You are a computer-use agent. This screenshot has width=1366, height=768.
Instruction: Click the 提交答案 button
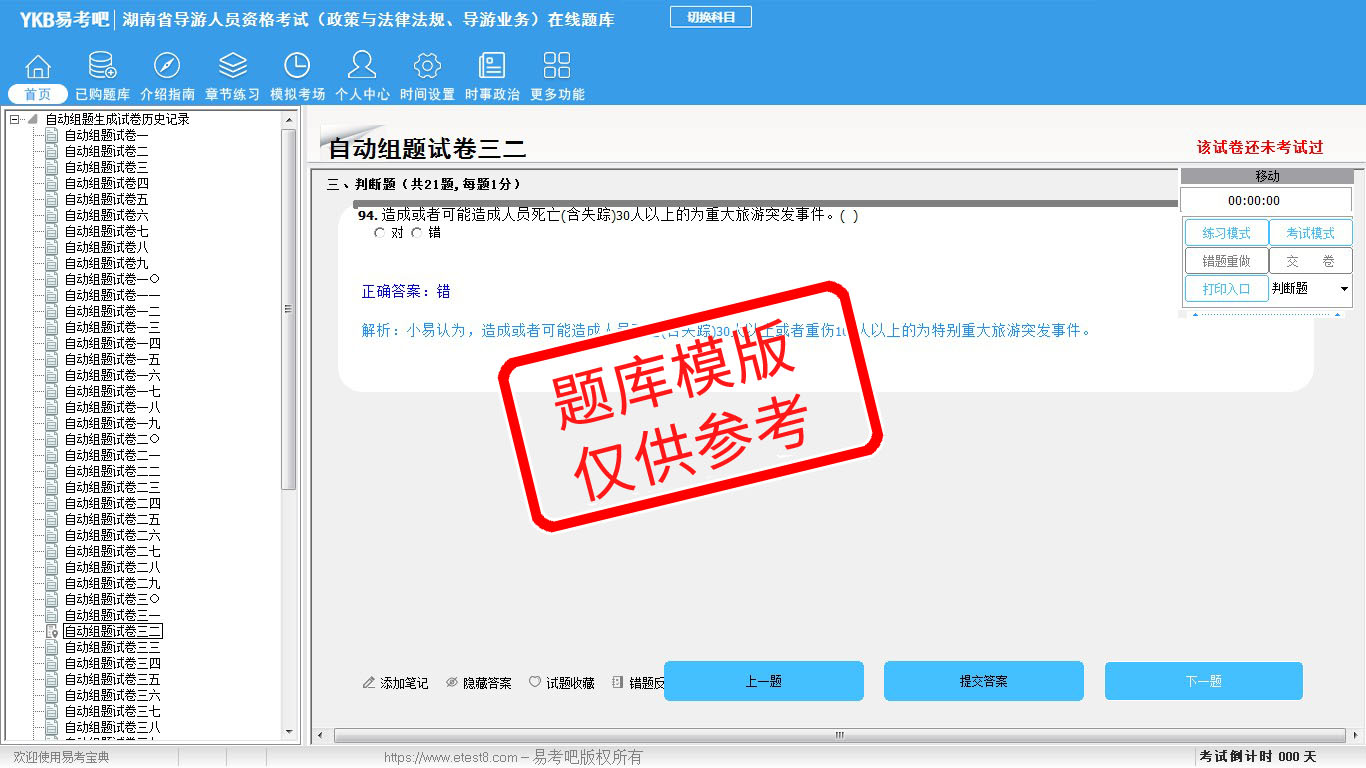tap(983, 681)
